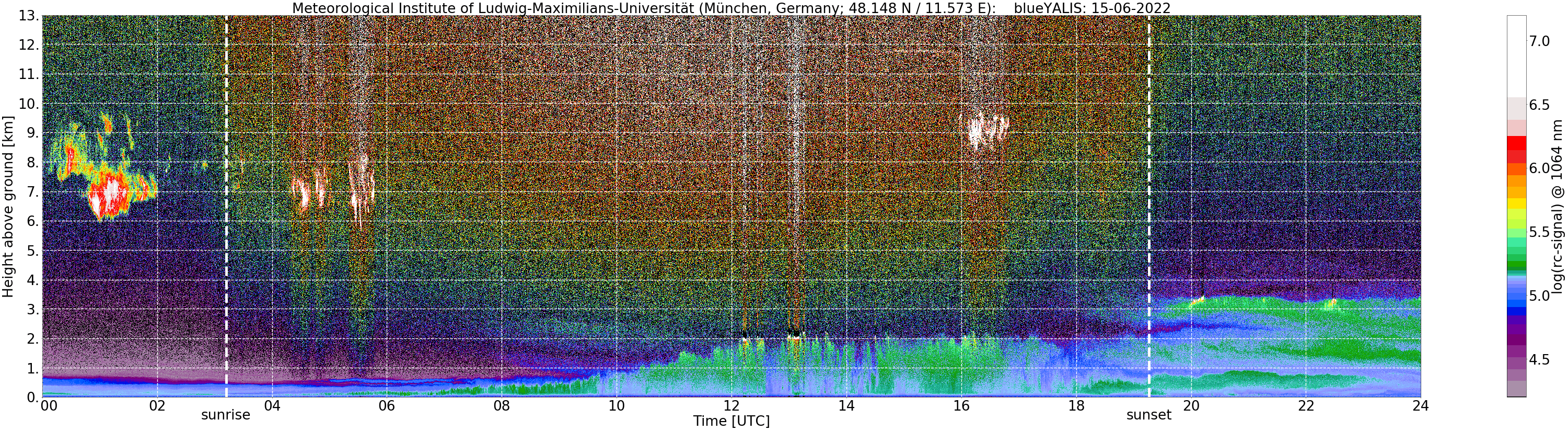Click the '11.' height tick label
Viewport: 1568px width, 431px height.
point(28,74)
